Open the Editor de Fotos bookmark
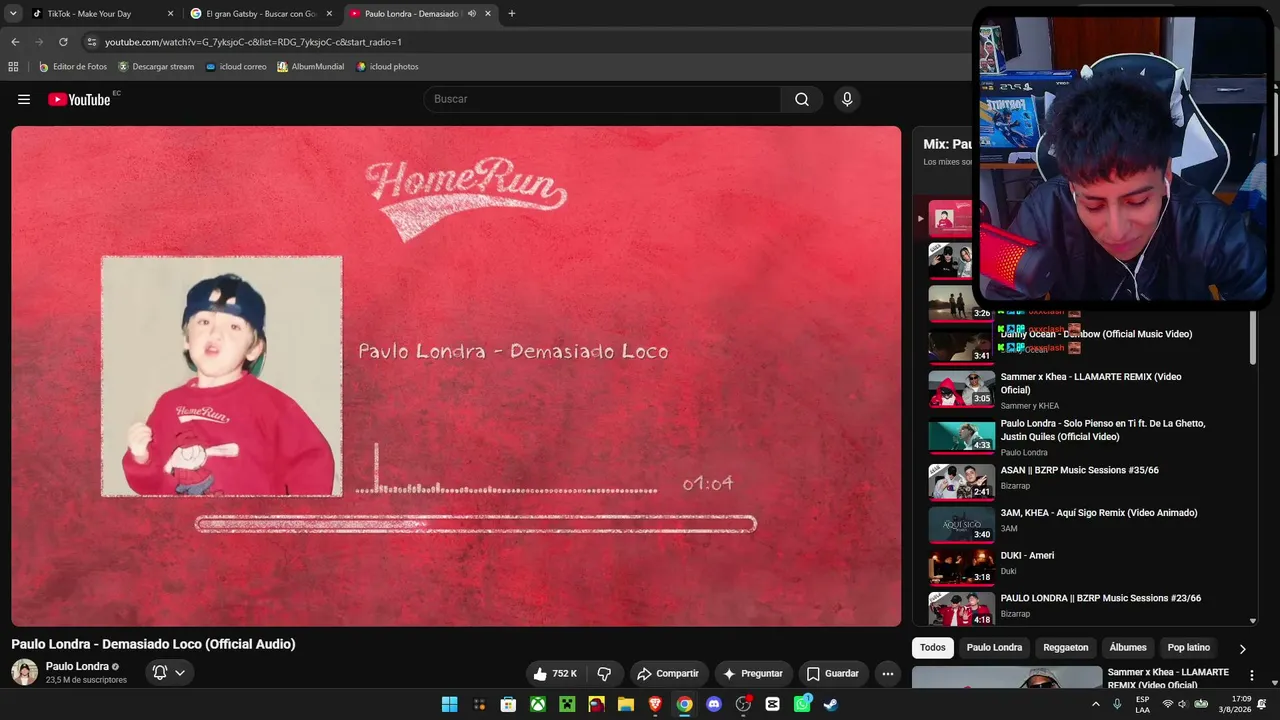Screen dimensions: 1280x720 (x=72, y=67)
